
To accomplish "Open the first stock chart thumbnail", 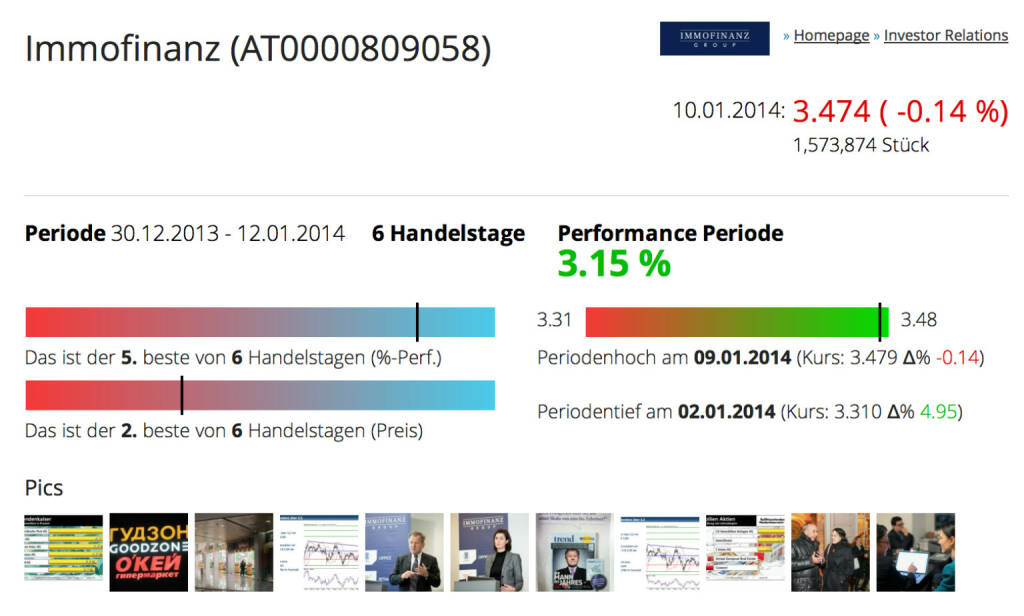I will point(319,552).
